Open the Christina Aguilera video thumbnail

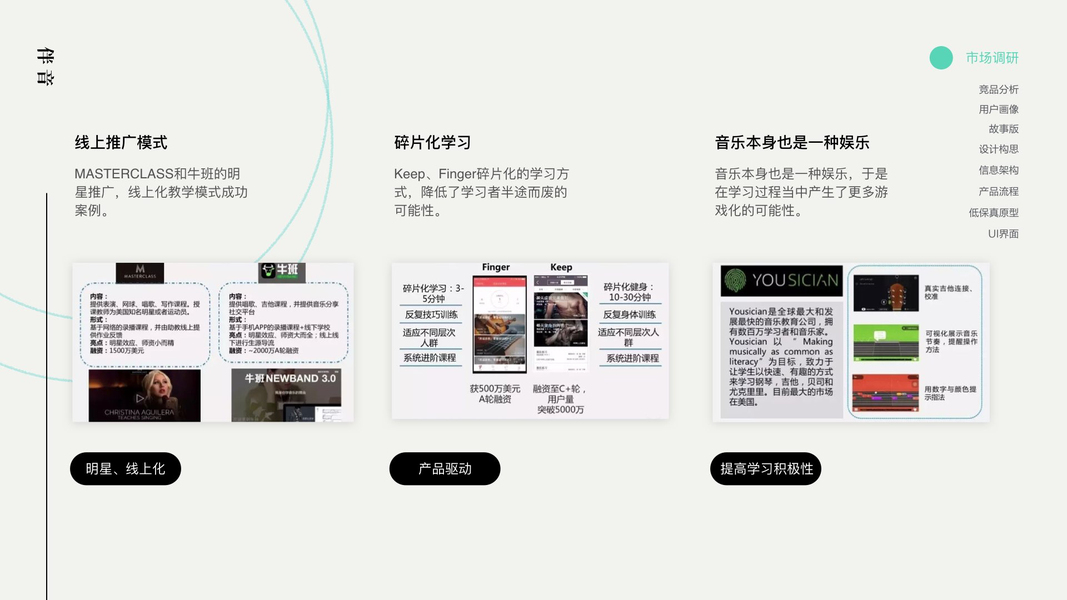pyautogui.click(x=144, y=396)
